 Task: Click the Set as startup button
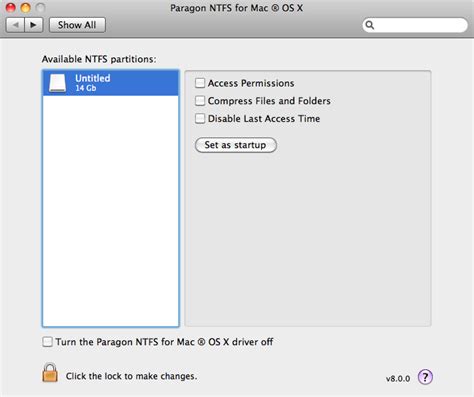236,145
